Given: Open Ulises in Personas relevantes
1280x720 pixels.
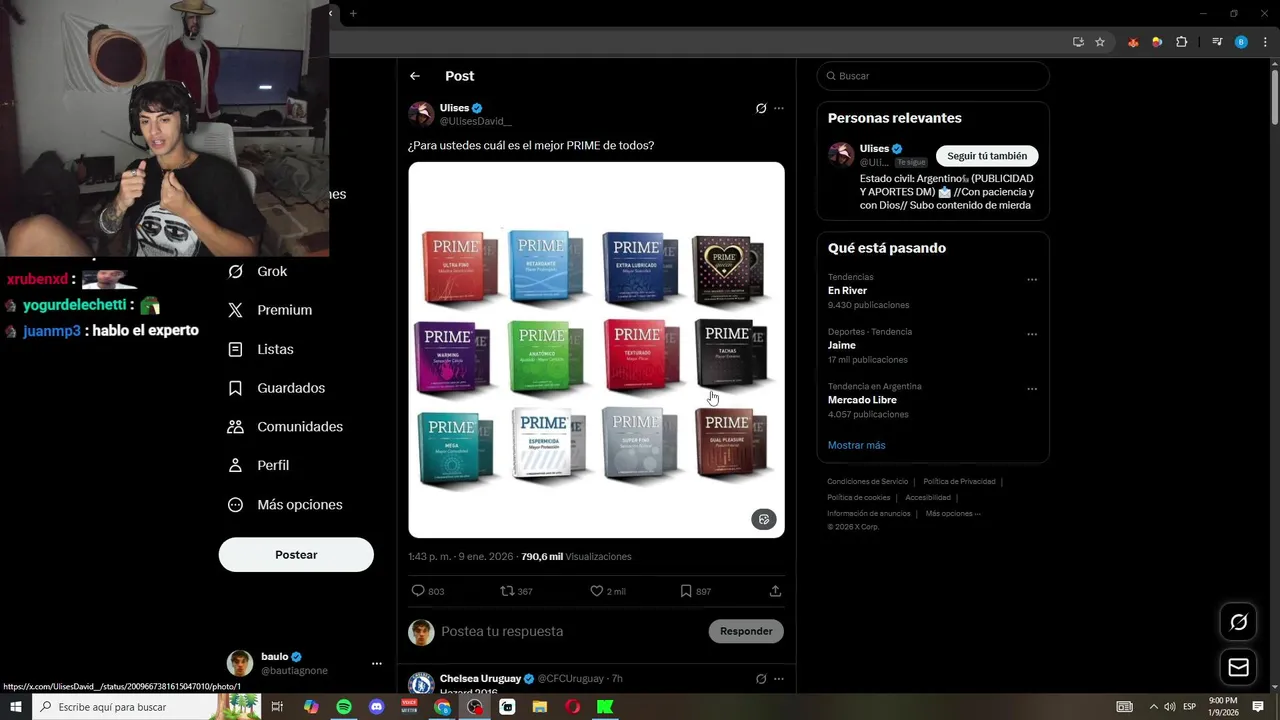Looking at the screenshot, I should pyautogui.click(x=874, y=148).
